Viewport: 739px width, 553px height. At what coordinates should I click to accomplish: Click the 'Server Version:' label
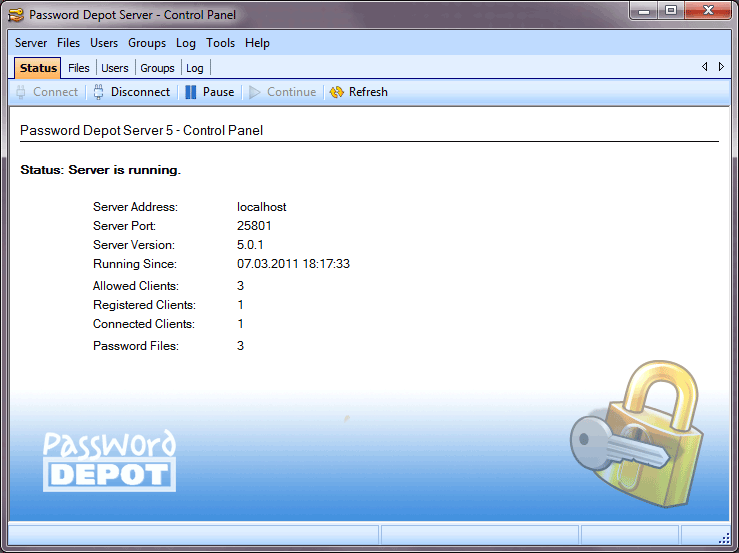click(x=133, y=245)
